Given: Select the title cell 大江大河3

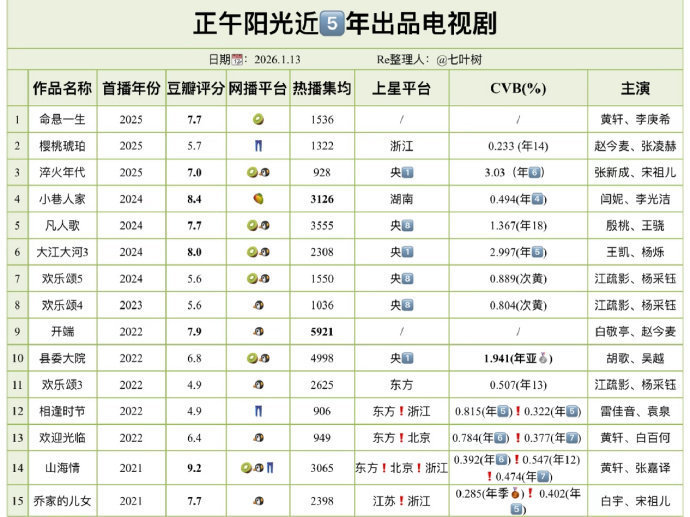Looking at the screenshot, I should pos(62,252).
